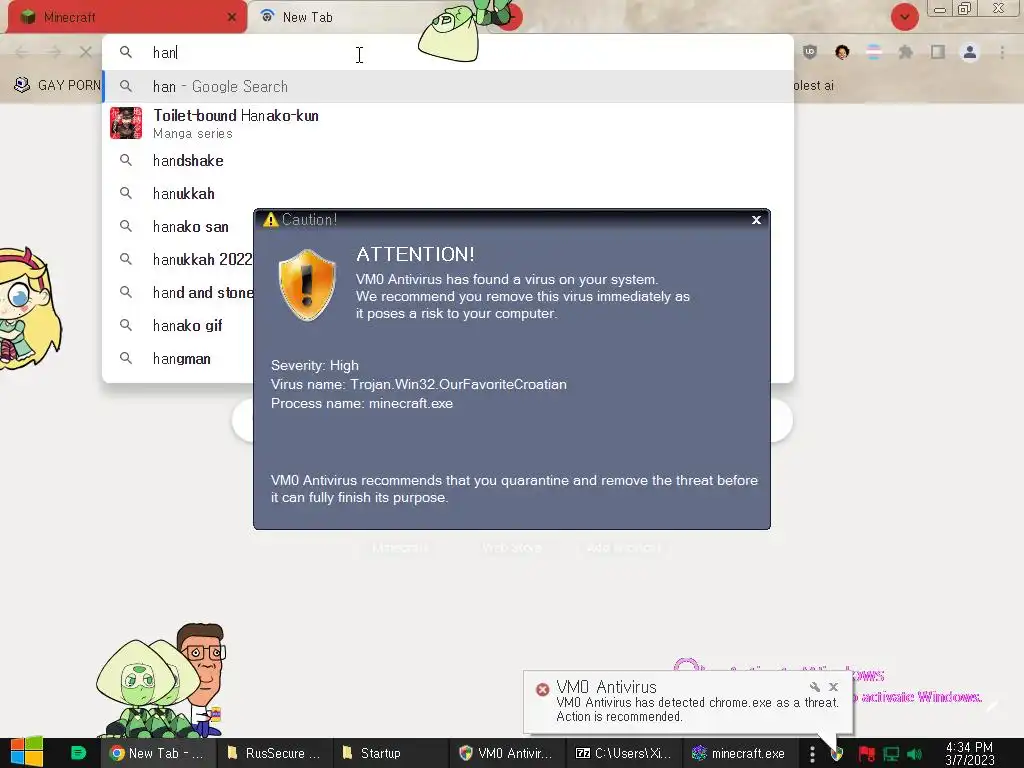Viewport: 1024px width, 768px height.
Task: Open the green chat app taskbar icon
Action: pos(78,753)
